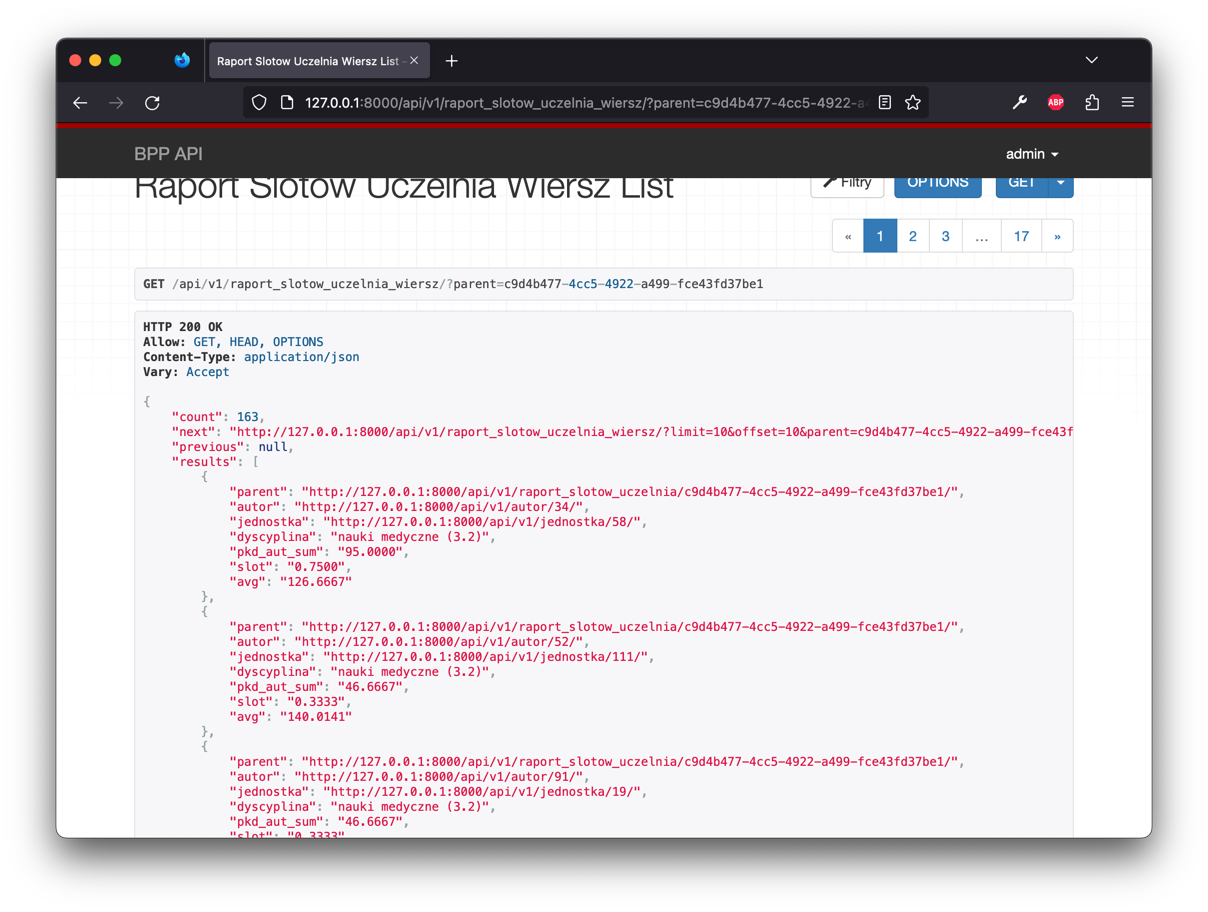
Task: Open a new browser tab
Action: [x=451, y=61]
